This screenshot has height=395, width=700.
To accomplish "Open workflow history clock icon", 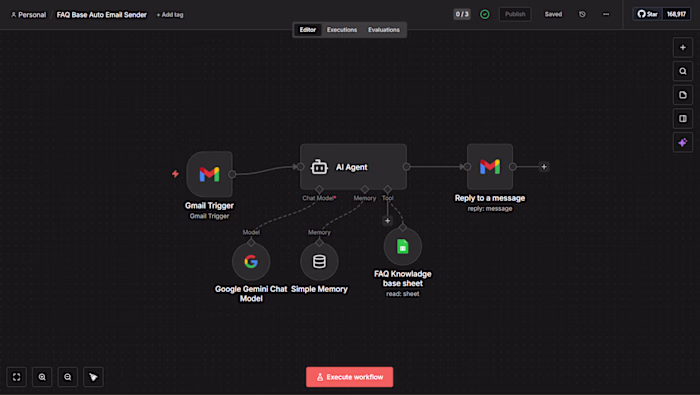I will [582, 14].
